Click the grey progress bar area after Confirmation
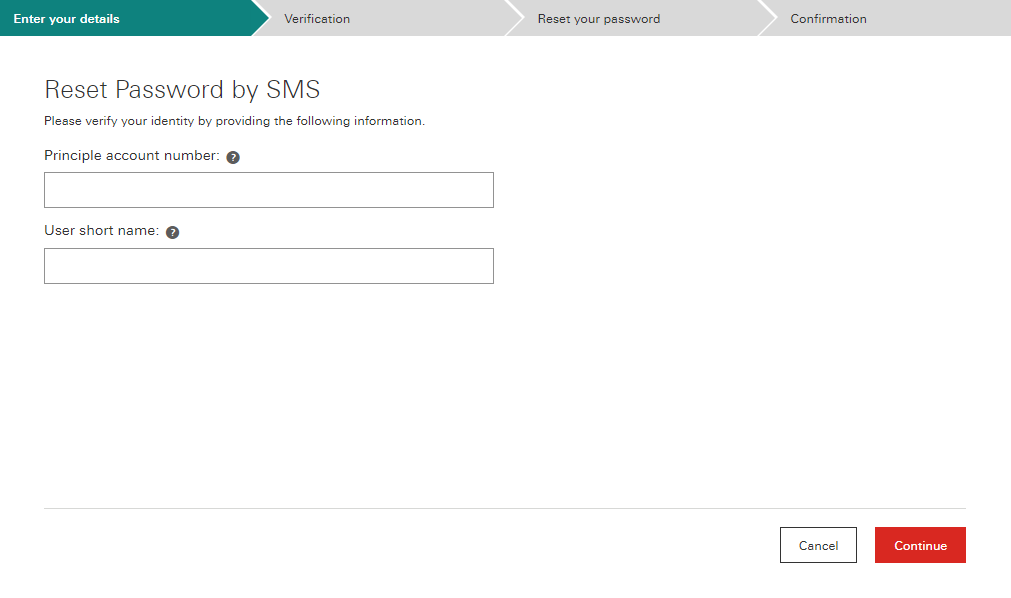 click(x=940, y=19)
